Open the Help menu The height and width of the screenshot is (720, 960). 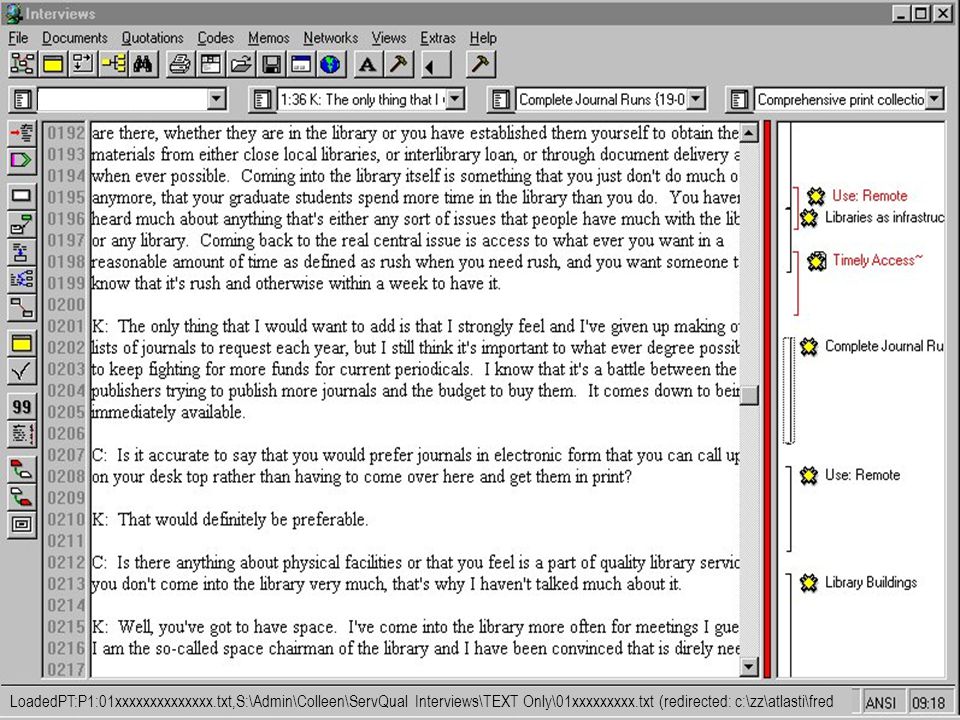(x=483, y=38)
